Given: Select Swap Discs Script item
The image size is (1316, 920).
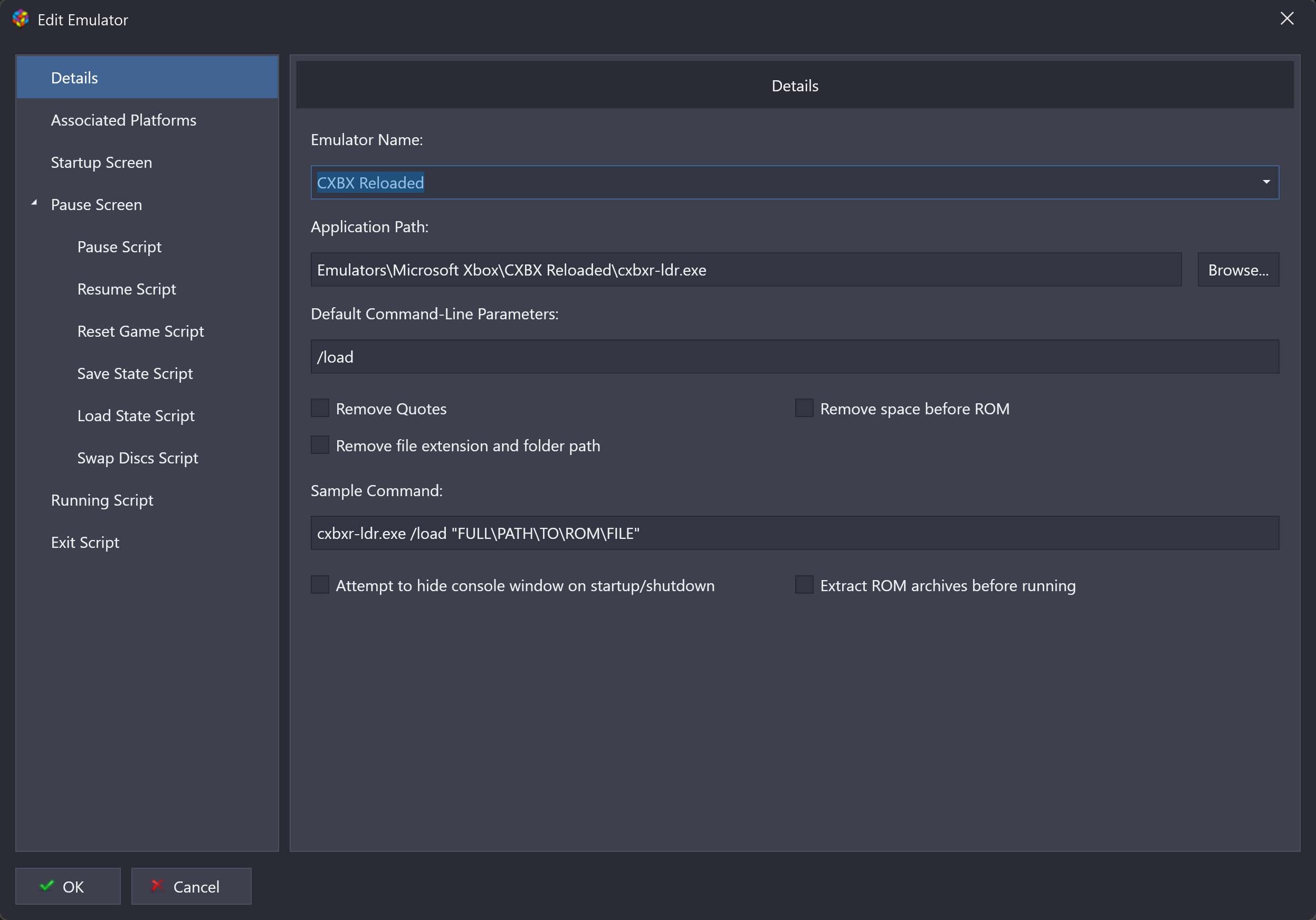Looking at the screenshot, I should coord(138,458).
